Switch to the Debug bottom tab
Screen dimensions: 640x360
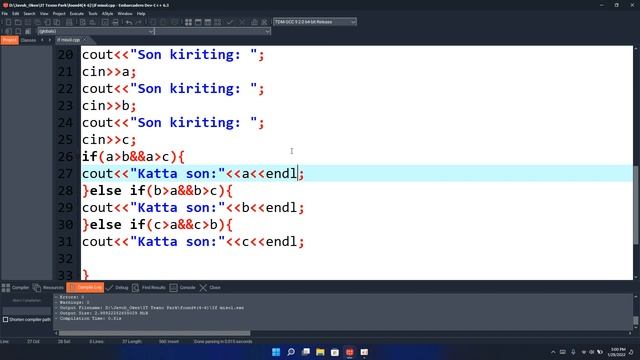pos(118,288)
